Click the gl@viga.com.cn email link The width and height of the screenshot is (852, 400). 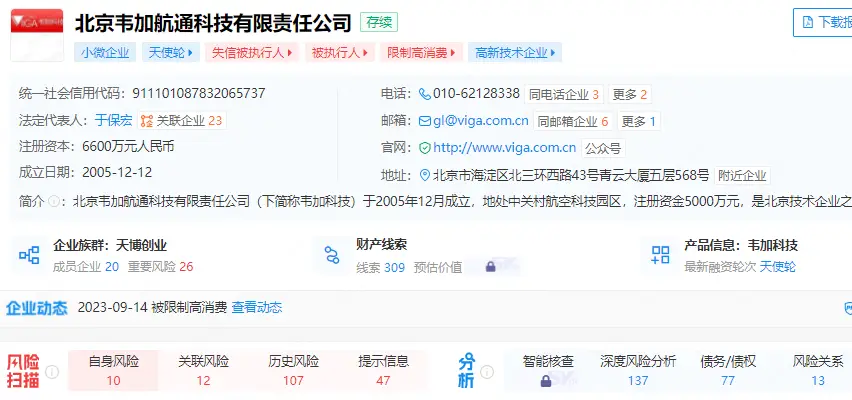[481, 121]
